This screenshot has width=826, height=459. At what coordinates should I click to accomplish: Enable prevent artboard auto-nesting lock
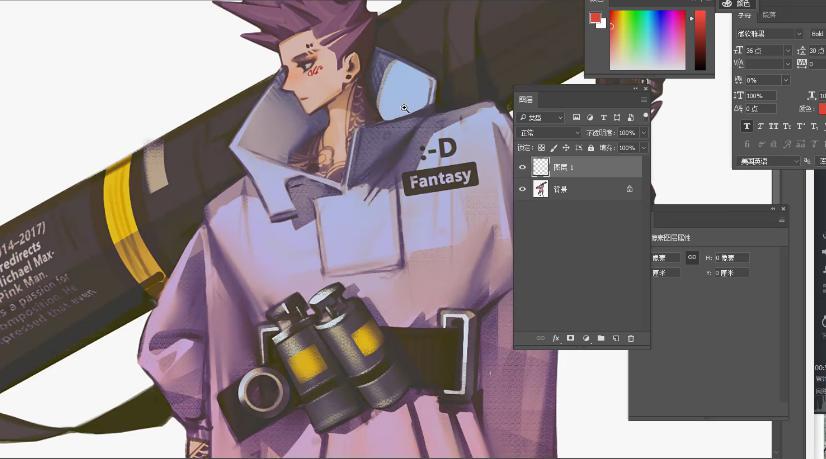click(x=579, y=148)
